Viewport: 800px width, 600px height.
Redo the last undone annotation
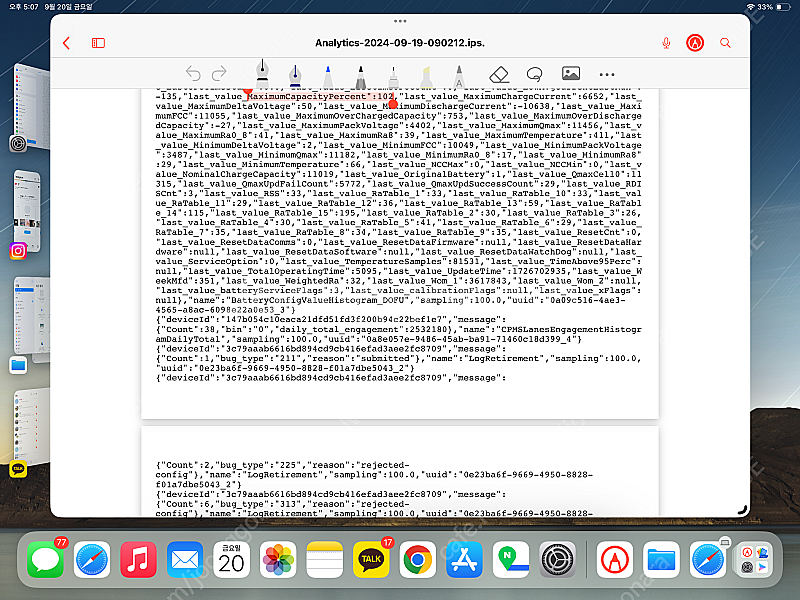point(219,74)
